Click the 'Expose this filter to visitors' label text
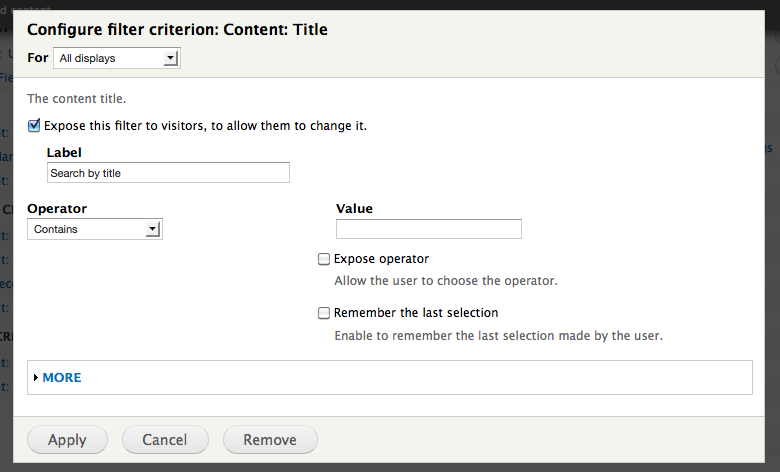 206,127
